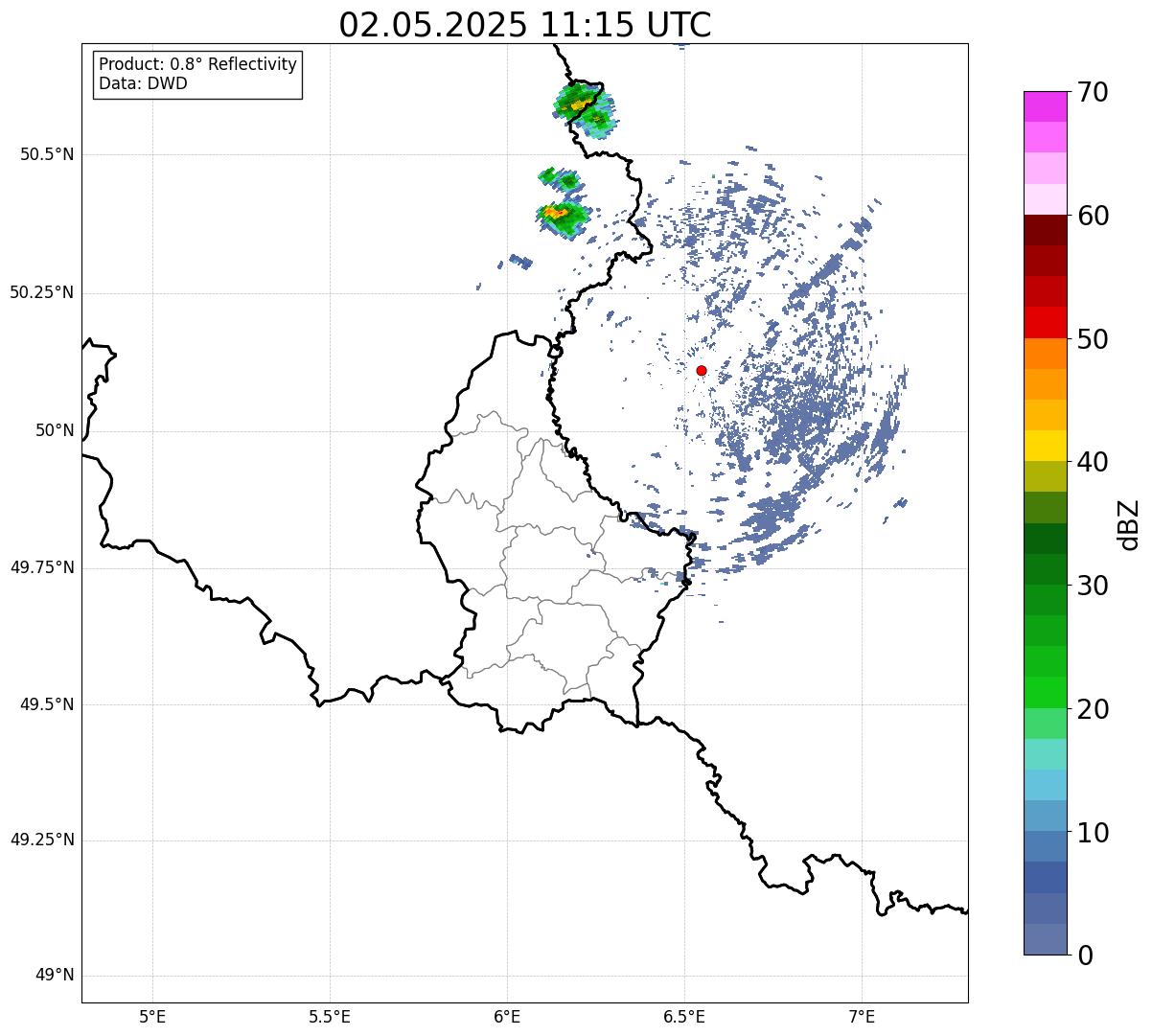Pick the orange colorbar segment below 50
Screen dimensions: 1152x1036
[1046, 354]
